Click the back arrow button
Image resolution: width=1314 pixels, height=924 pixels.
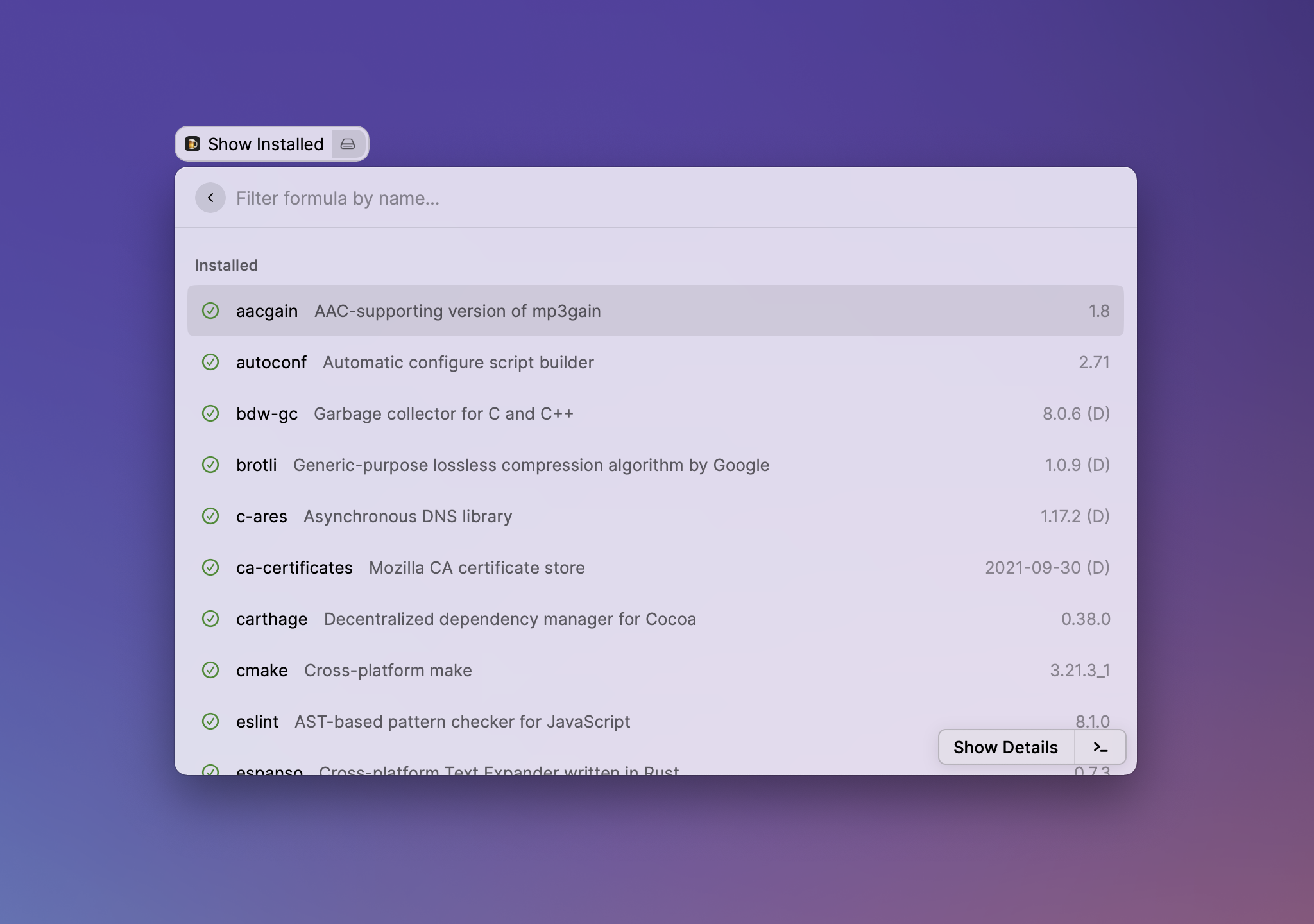click(210, 198)
